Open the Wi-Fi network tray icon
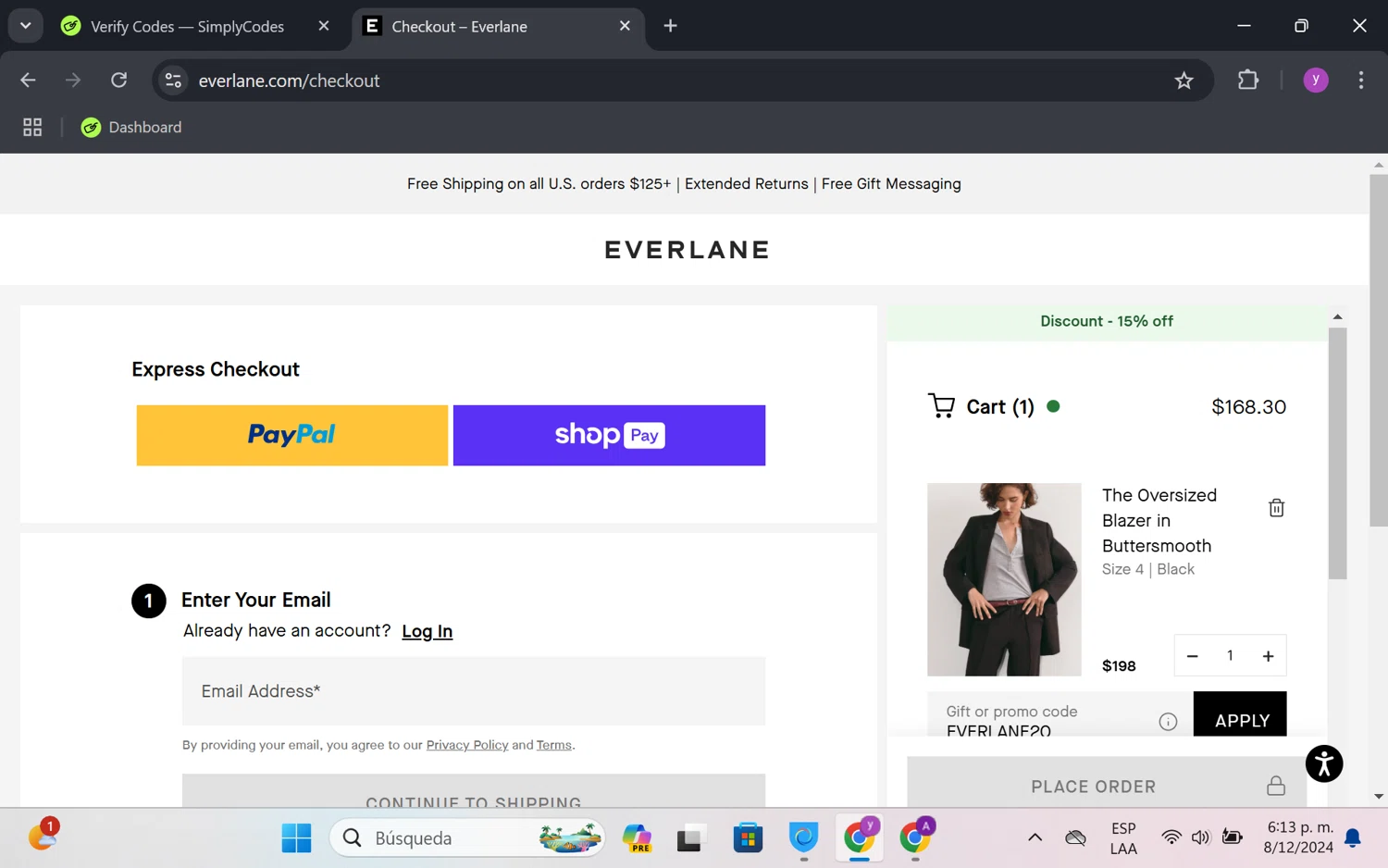This screenshot has width=1388, height=868. pos(1171,838)
